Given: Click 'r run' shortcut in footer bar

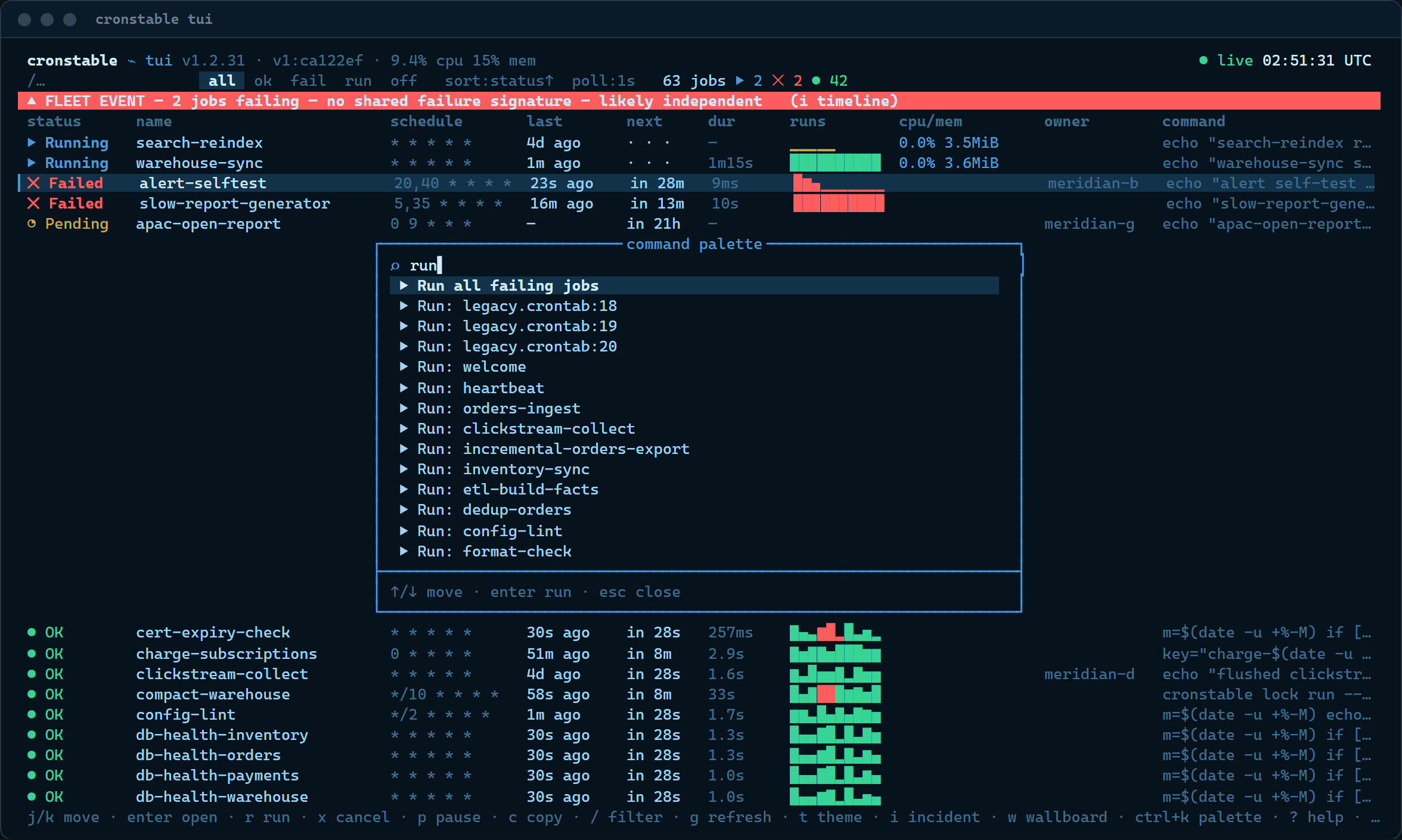Looking at the screenshot, I should click(x=267, y=817).
